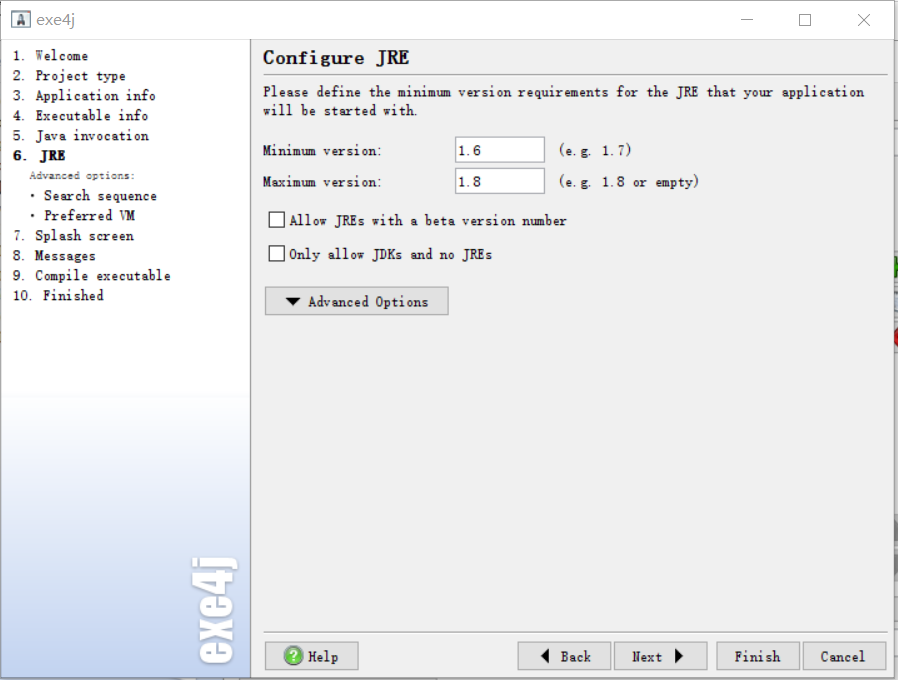The image size is (898, 680).
Task: Enable Allow JREs with a beta version number
Action: pos(277,220)
